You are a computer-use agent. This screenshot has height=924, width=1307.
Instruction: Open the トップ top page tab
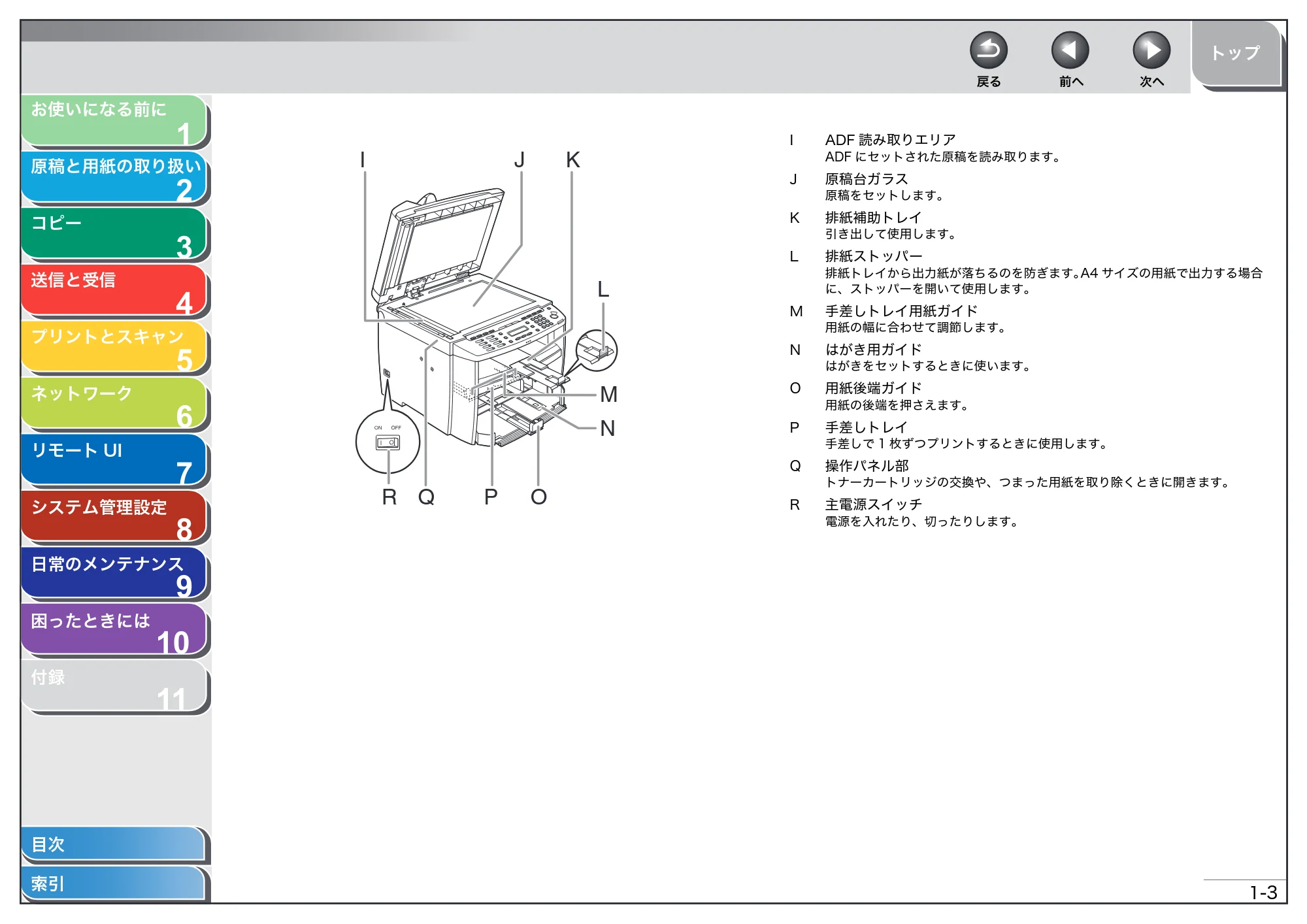[x=1236, y=54]
